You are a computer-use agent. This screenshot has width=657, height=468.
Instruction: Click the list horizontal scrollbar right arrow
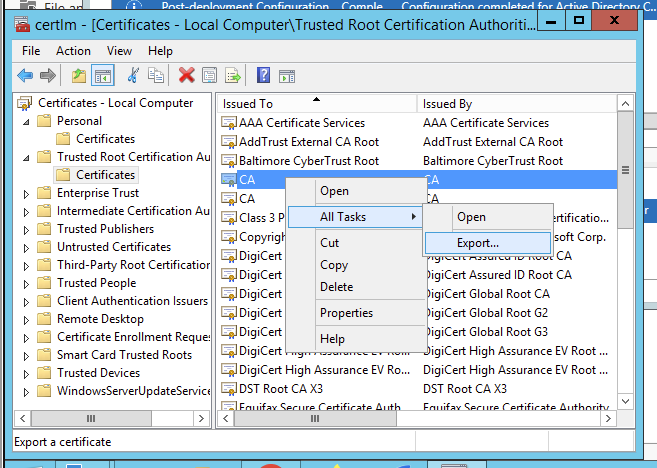click(x=608, y=418)
